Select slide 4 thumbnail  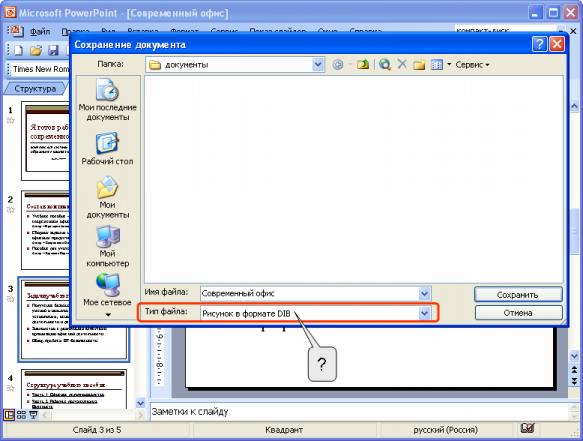[74, 389]
